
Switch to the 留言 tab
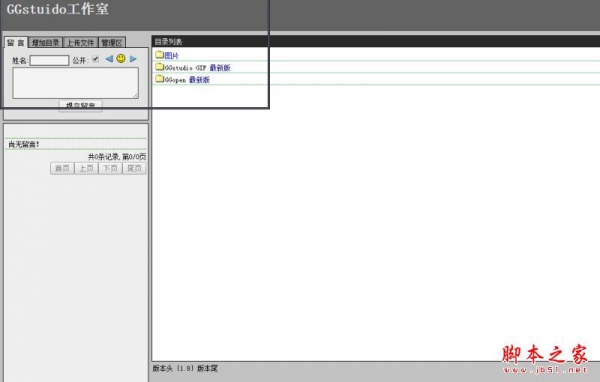(x=16, y=42)
